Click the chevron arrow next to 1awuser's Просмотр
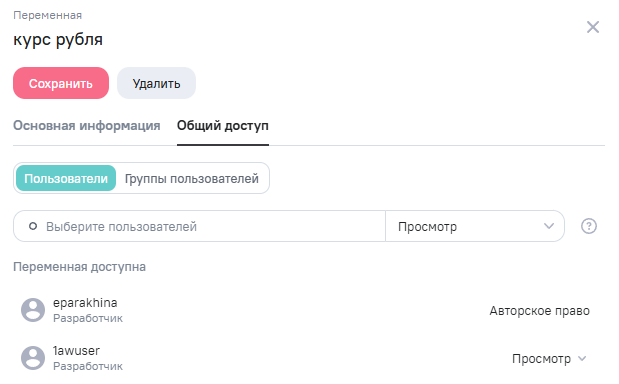The width and height of the screenshot is (619, 384). click(x=582, y=358)
